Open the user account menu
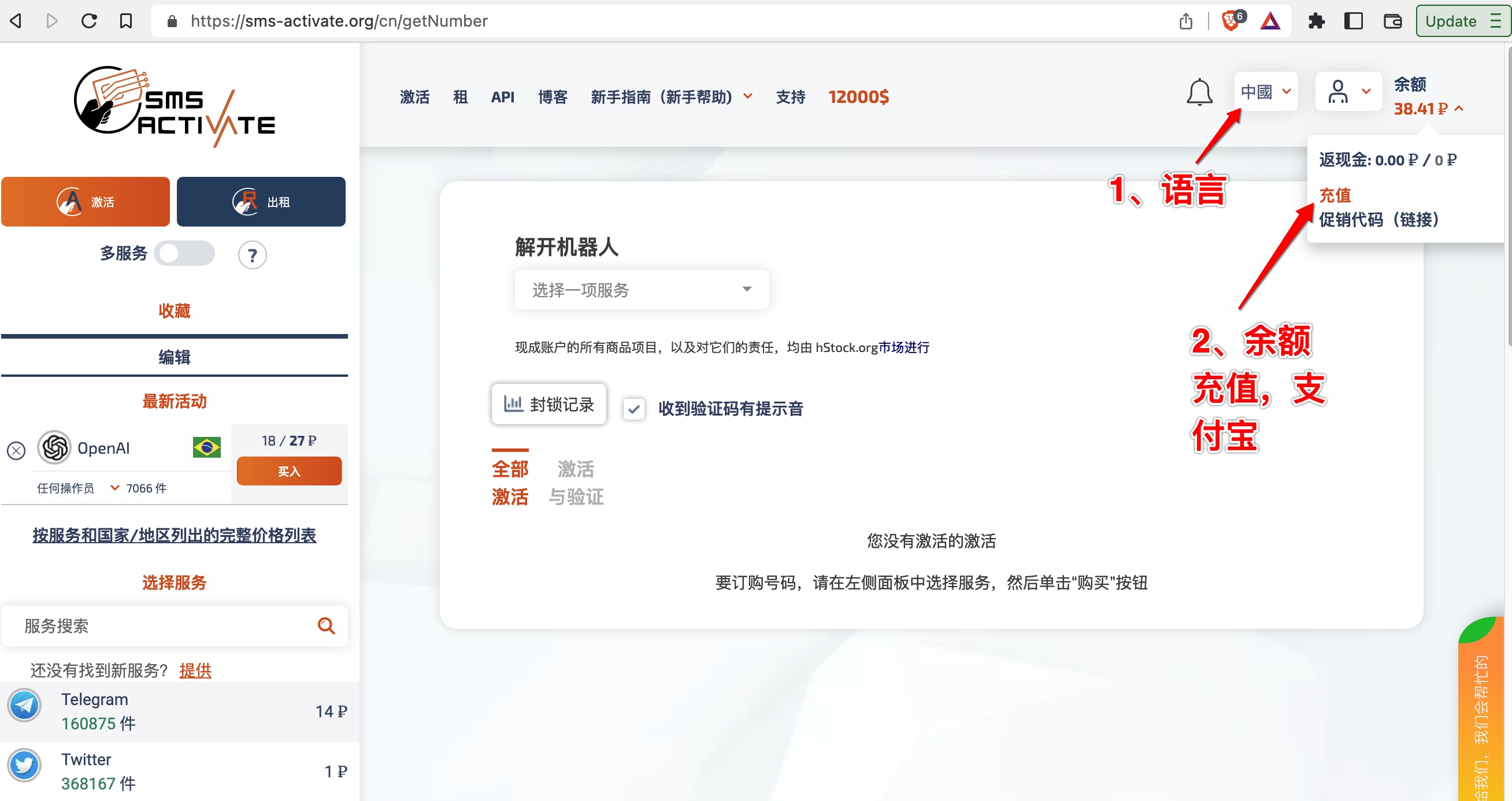Image resolution: width=1512 pixels, height=801 pixels. [x=1348, y=91]
